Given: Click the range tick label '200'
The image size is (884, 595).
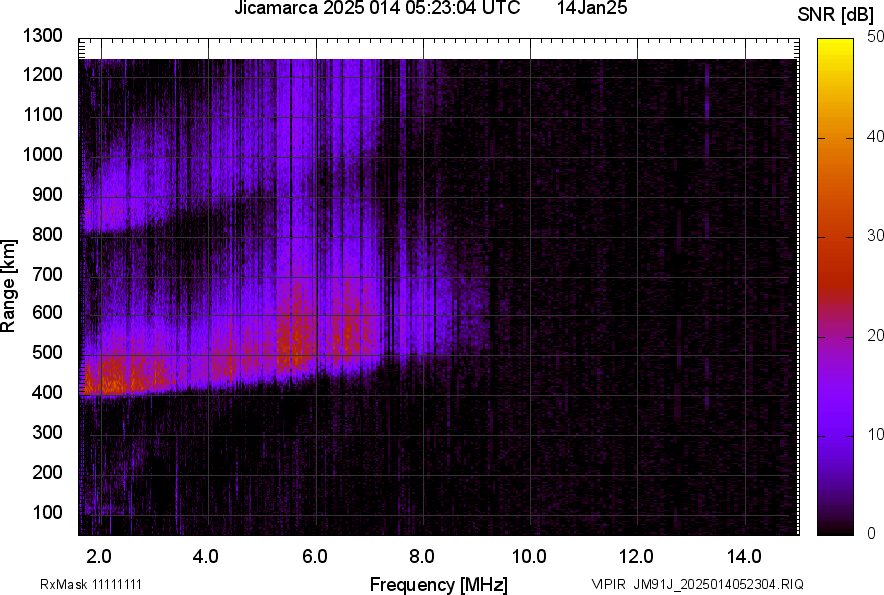Looking at the screenshot, I should (x=48, y=472).
